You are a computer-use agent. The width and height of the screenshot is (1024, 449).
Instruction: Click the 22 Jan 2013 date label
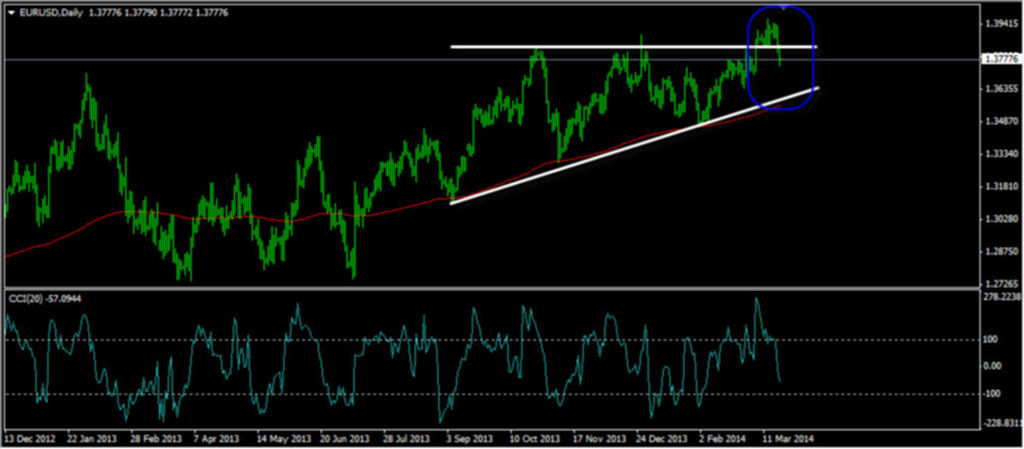[93, 440]
